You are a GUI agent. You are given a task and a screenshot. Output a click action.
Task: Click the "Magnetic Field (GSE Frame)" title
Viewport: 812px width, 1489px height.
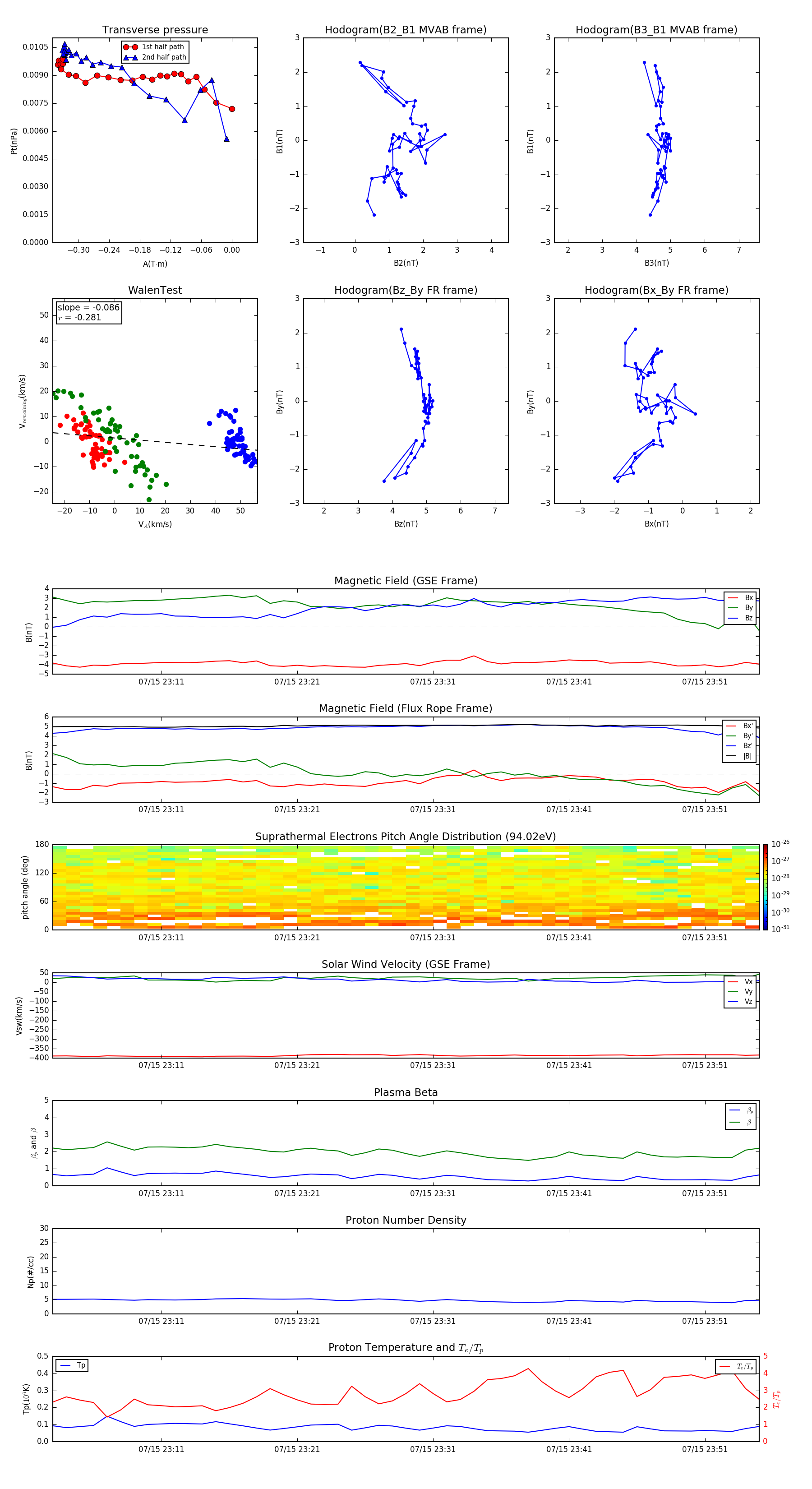[406, 580]
